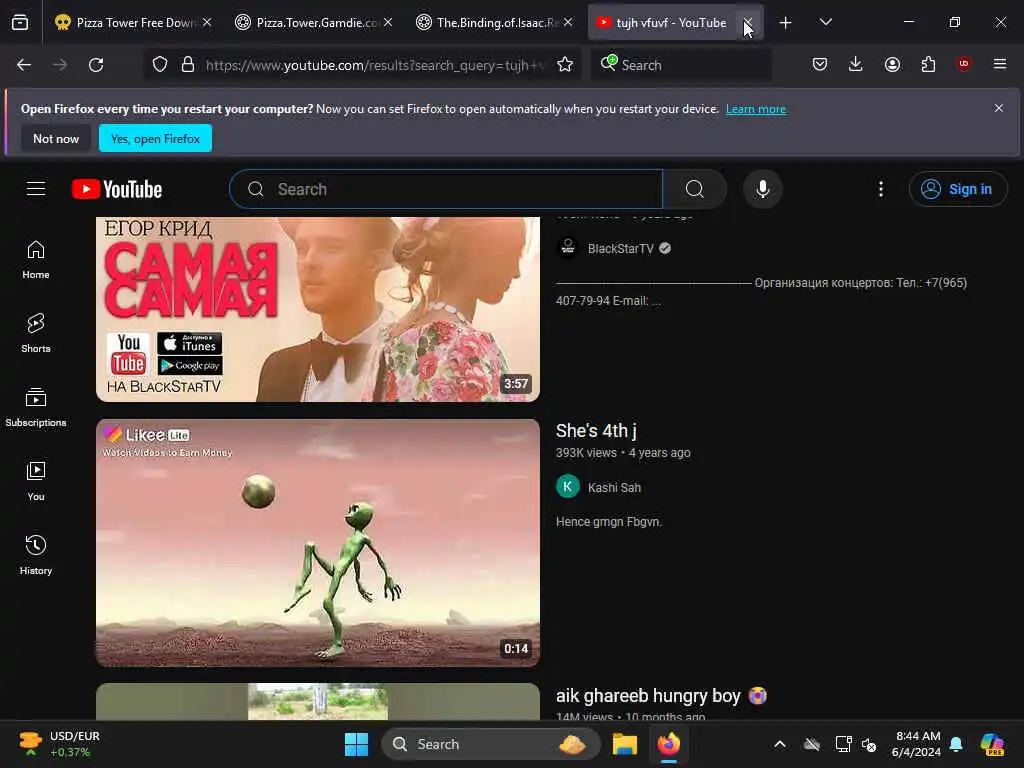Viewport: 1024px width, 768px height.
Task: Reload the current page
Action: [x=96, y=65]
